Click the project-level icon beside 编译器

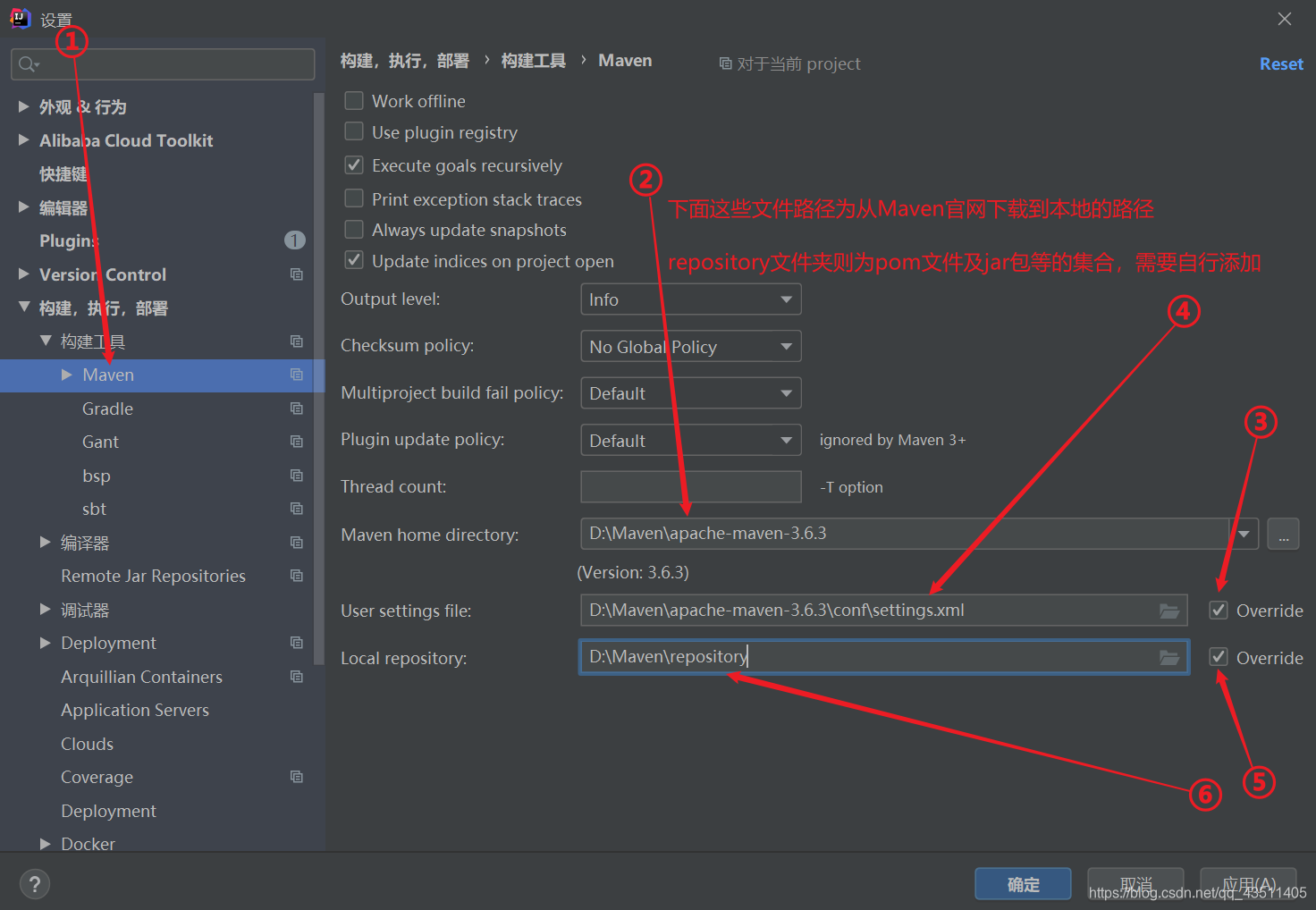coord(297,543)
